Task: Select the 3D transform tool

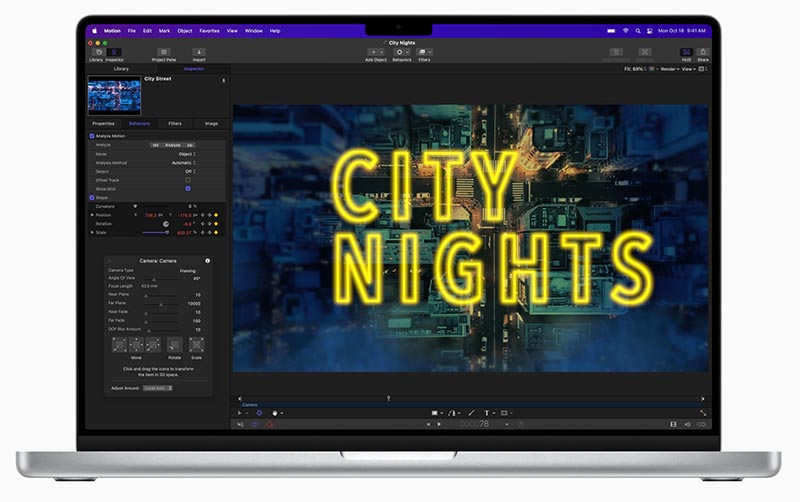Action: [x=259, y=413]
